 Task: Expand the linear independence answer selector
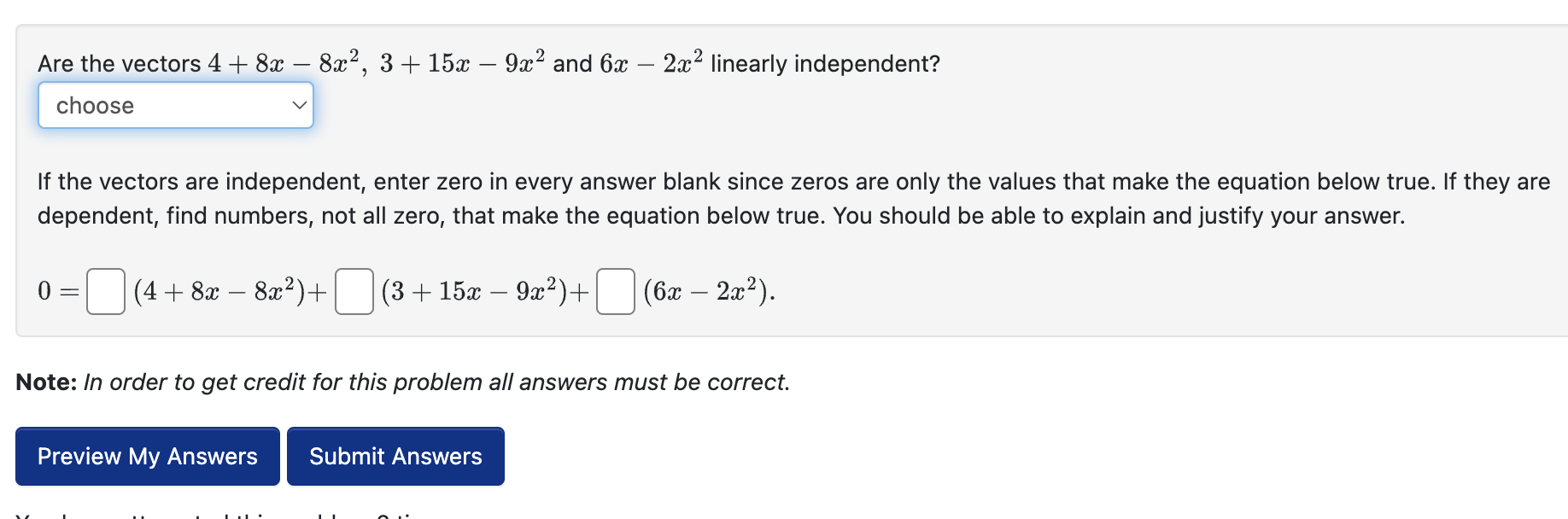click(175, 105)
